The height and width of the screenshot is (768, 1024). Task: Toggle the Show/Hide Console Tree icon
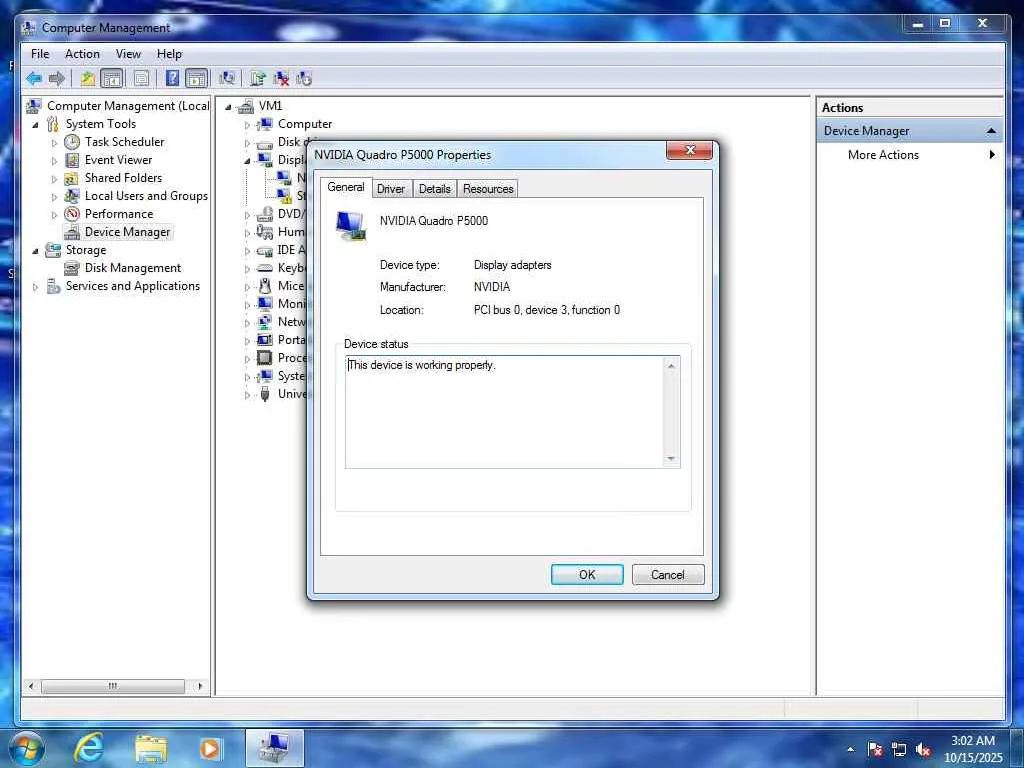112,79
